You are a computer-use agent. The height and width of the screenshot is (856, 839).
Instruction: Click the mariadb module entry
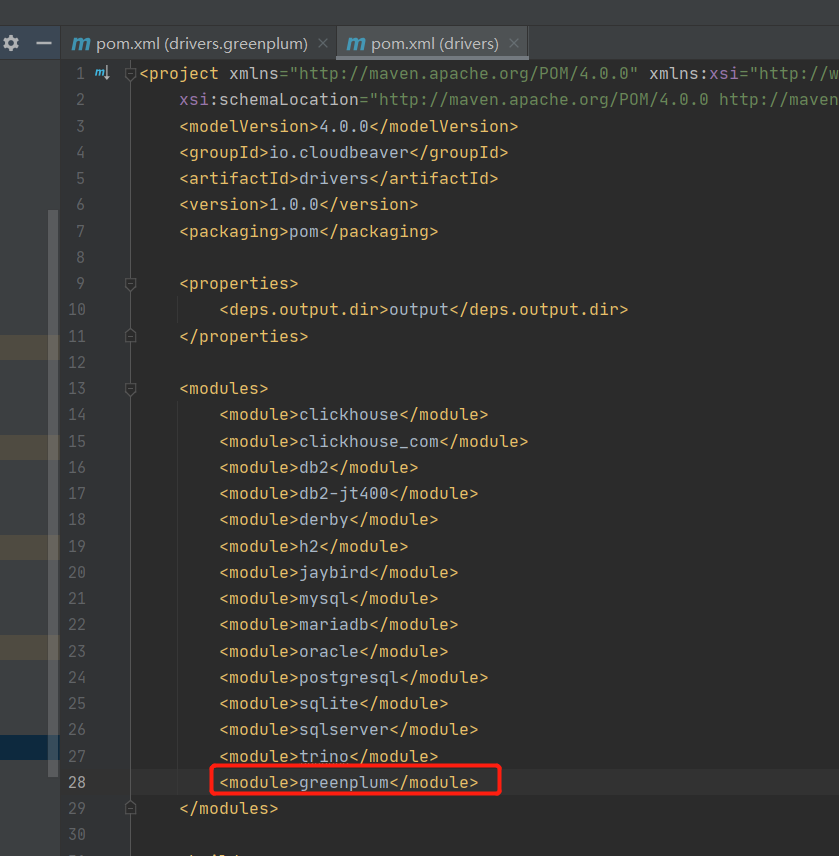(339, 625)
